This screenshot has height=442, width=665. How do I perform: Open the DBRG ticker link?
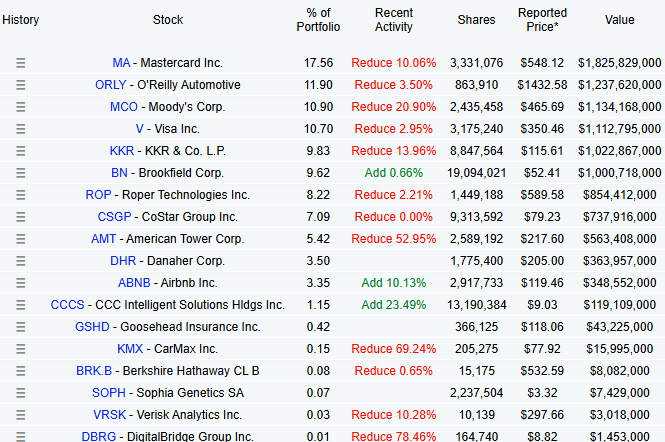[98, 436]
